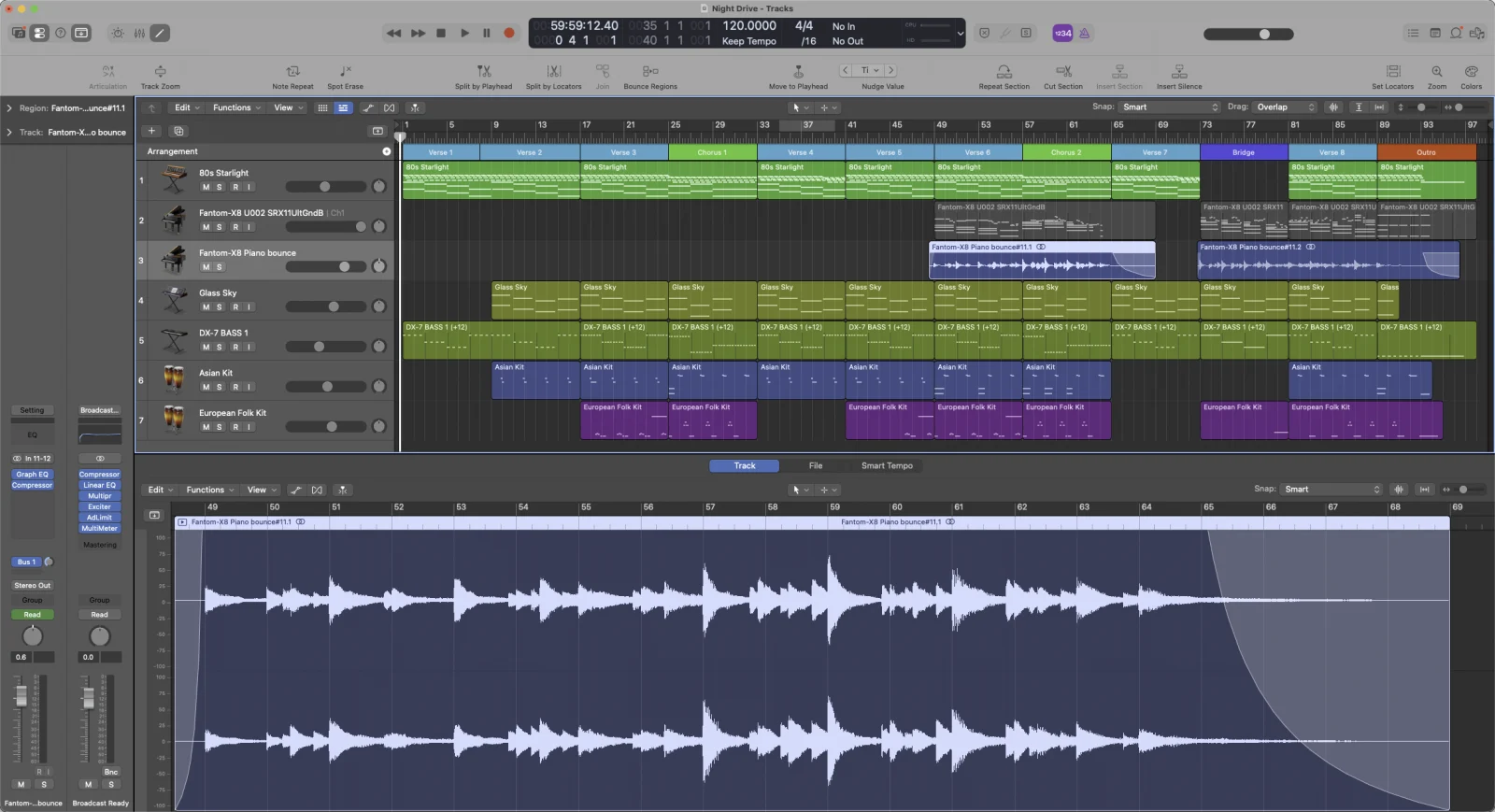Mute the Fantom-X8 Piano bounce track
Image resolution: width=1495 pixels, height=812 pixels.
[206, 267]
